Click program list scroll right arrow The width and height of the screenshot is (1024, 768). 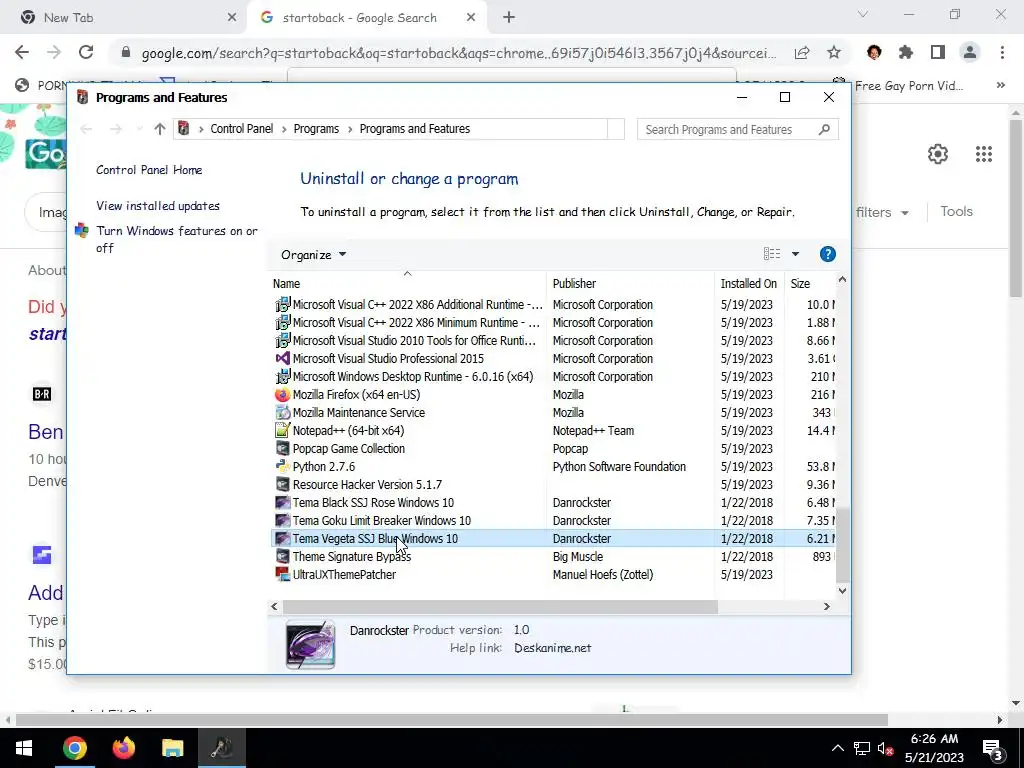click(826, 607)
